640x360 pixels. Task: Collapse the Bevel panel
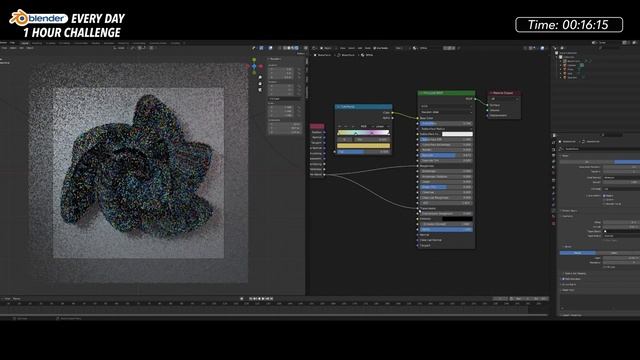tap(567, 247)
